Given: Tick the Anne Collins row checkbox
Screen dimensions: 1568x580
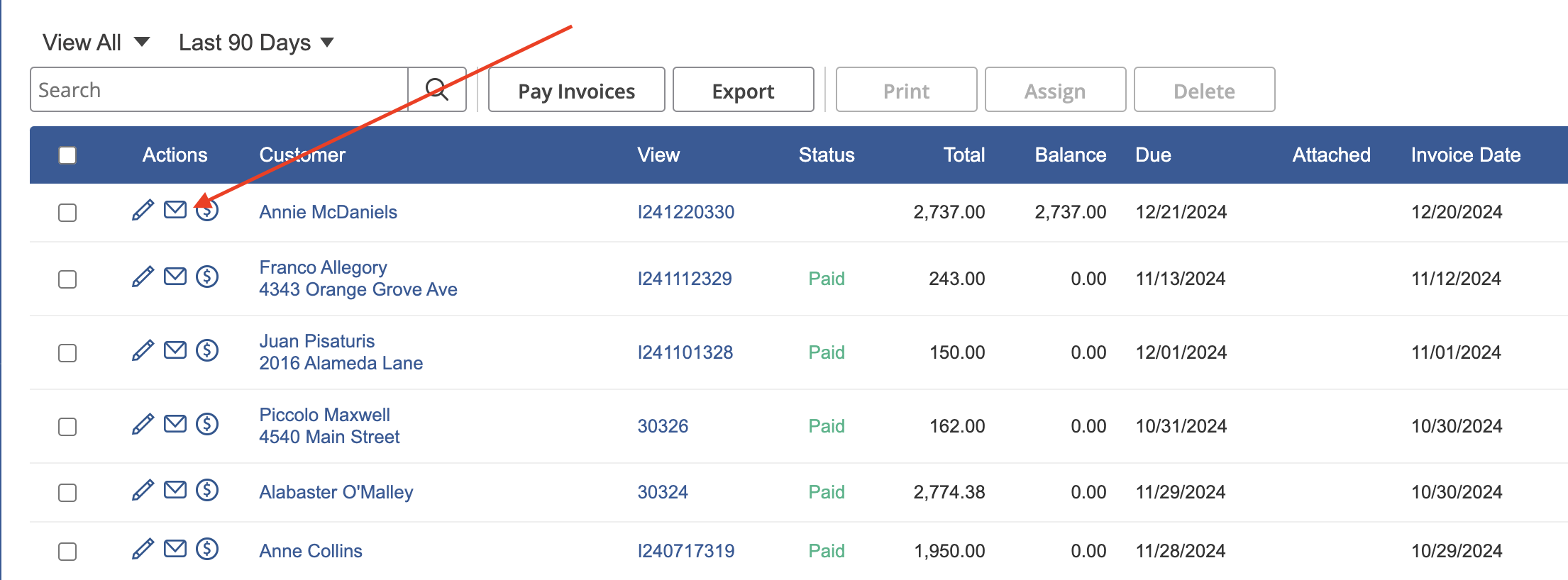Looking at the screenshot, I should pyautogui.click(x=67, y=552).
